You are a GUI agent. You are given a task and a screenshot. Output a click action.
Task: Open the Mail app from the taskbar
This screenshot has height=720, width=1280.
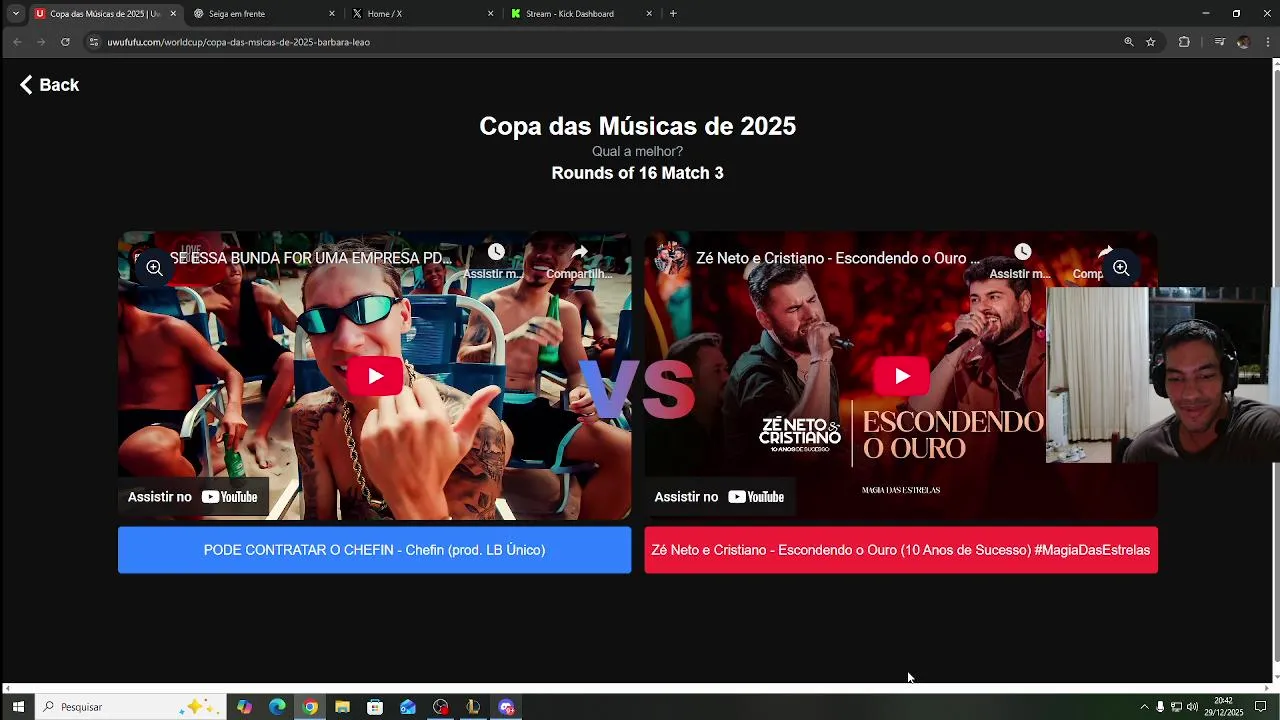(408, 707)
